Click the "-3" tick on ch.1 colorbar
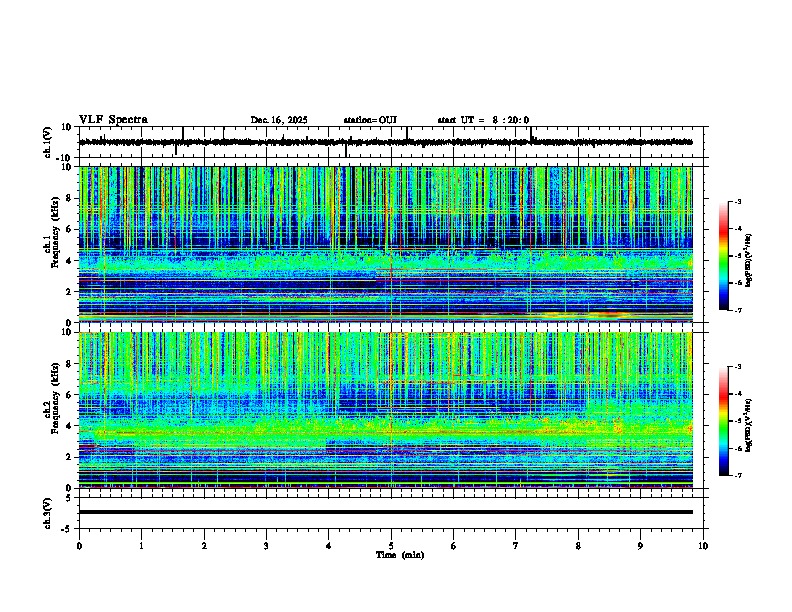792x612 pixels. [737, 202]
